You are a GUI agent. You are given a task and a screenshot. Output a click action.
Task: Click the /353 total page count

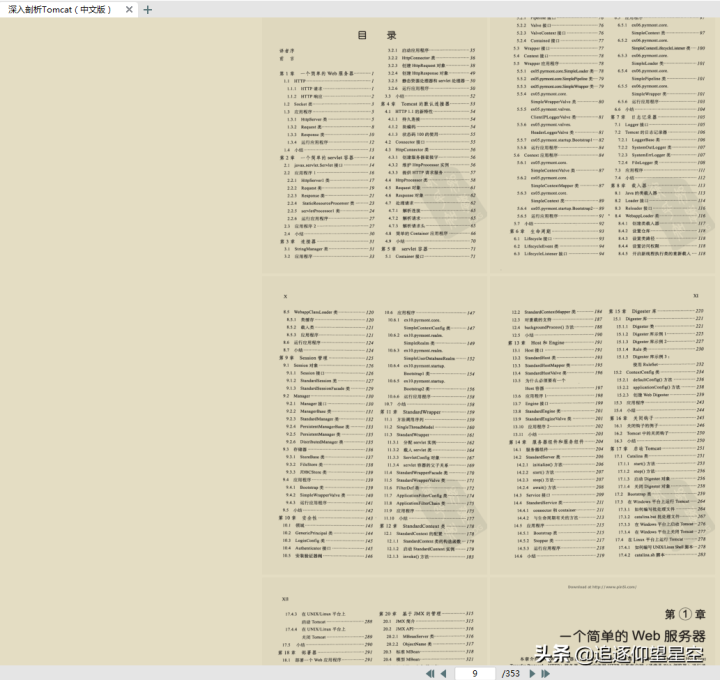[511, 674]
